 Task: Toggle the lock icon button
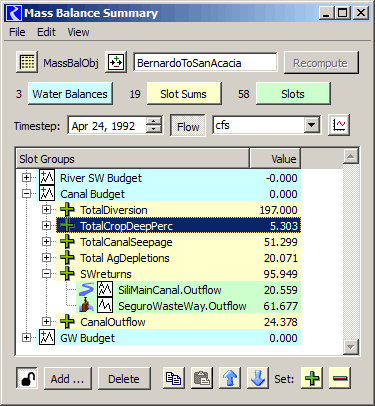[27, 378]
